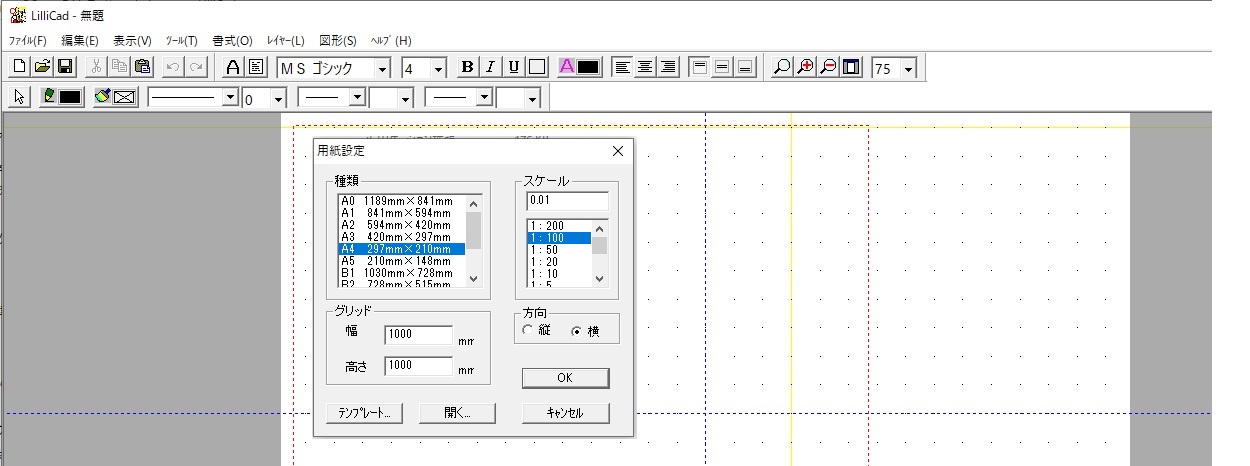
Task: Open the end arrow style dropdown
Action: tap(484, 97)
